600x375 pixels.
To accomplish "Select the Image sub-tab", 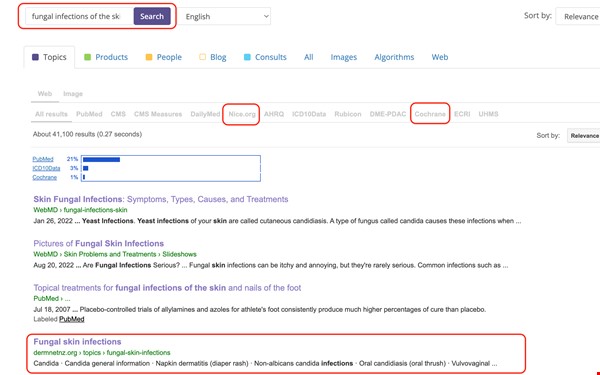I will [x=73, y=94].
